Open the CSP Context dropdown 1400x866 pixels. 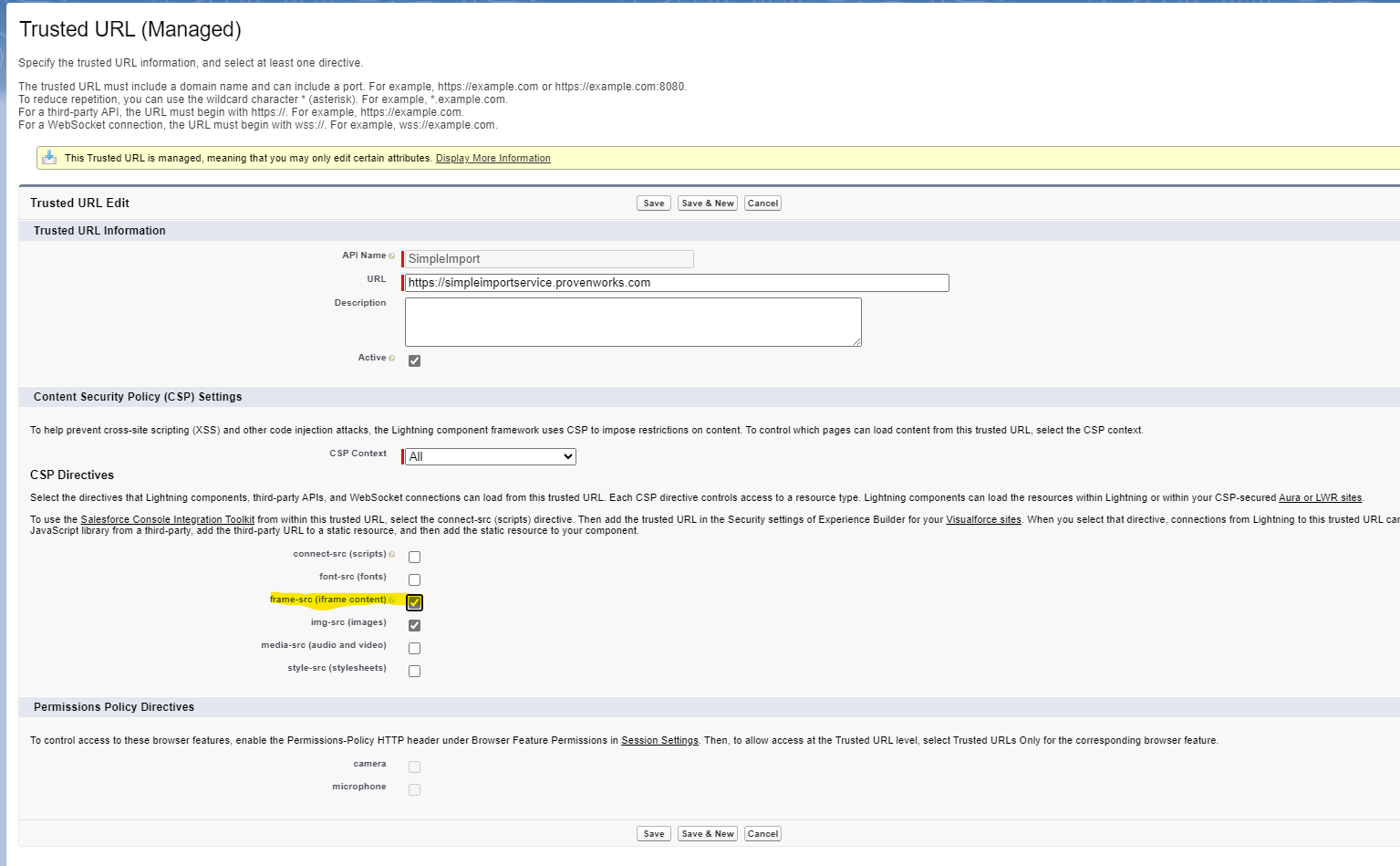coord(490,456)
